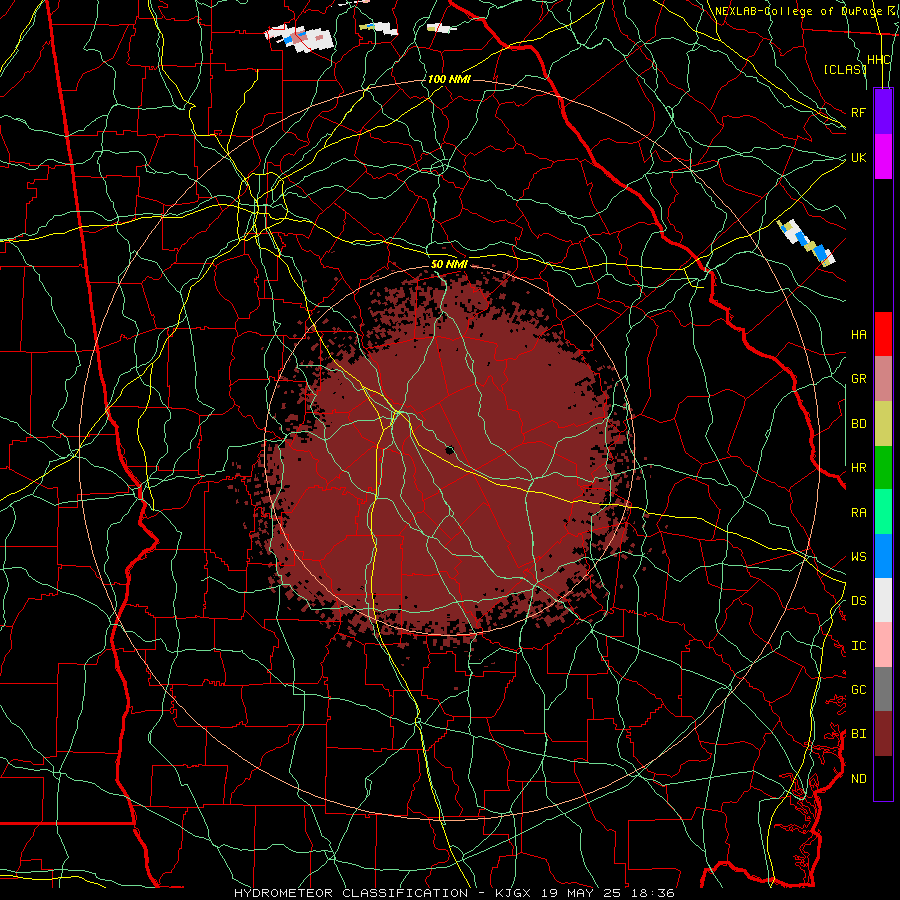Click the ND black legend swatch
The image size is (900, 900).
click(883, 778)
